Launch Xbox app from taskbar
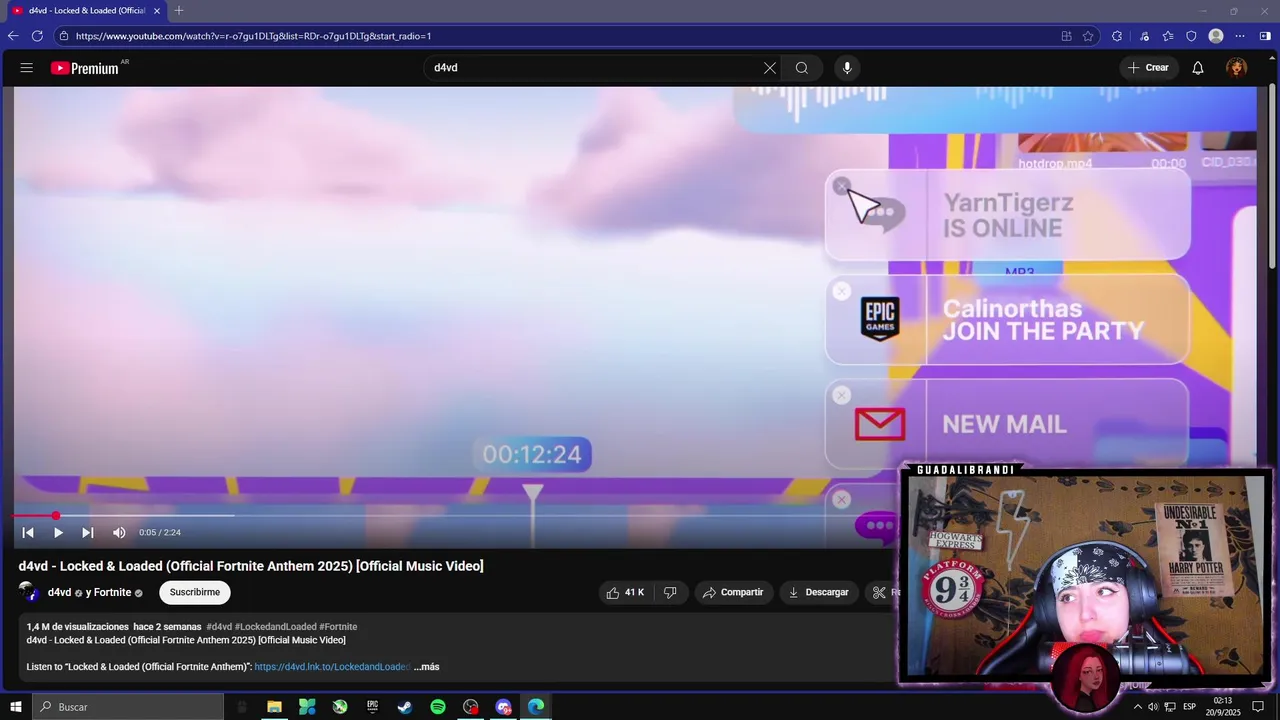Image resolution: width=1280 pixels, height=720 pixels. click(x=340, y=707)
